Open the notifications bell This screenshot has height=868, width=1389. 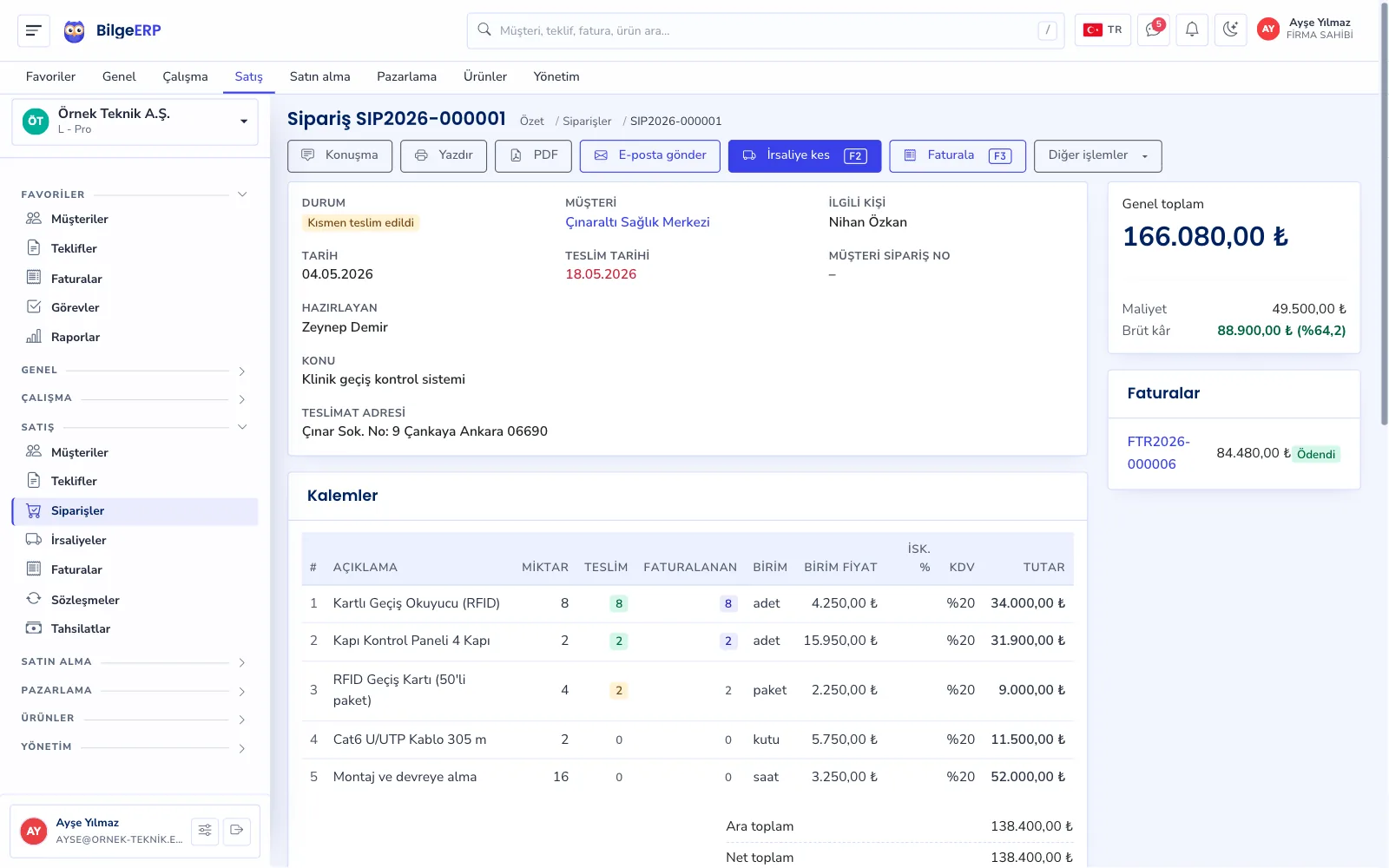(x=1192, y=30)
